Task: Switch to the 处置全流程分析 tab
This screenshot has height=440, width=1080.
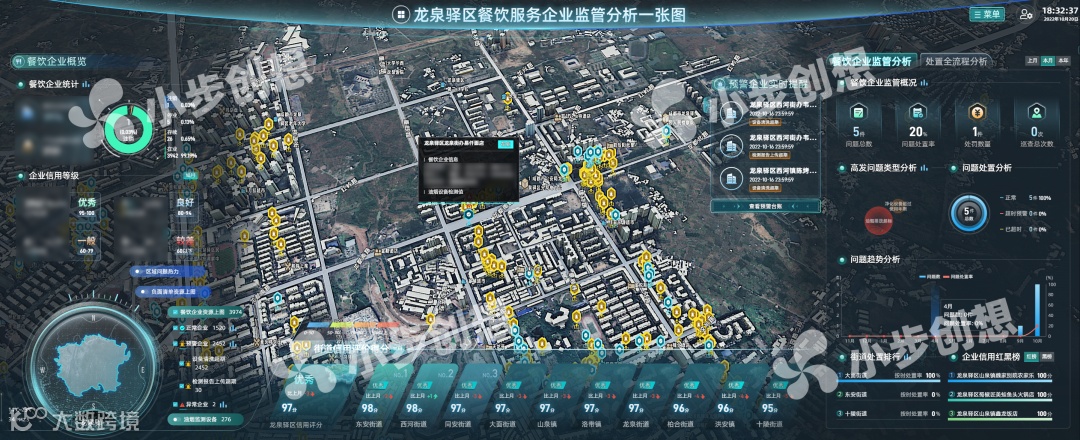Action: point(956,61)
